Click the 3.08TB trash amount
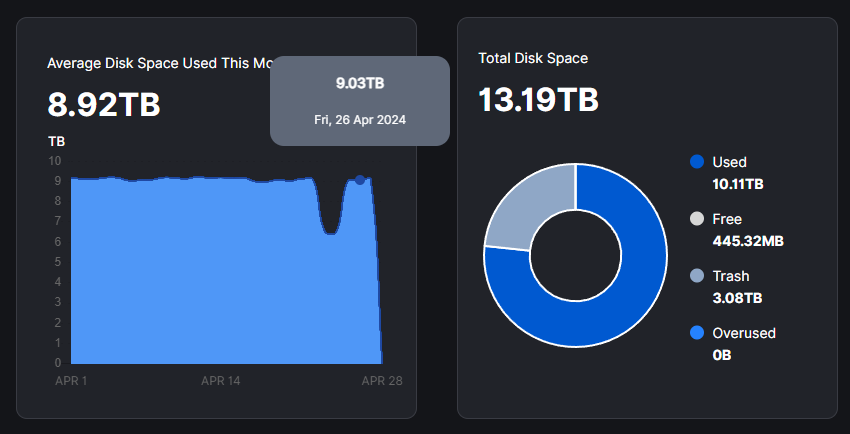850x434 pixels. (x=735, y=298)
